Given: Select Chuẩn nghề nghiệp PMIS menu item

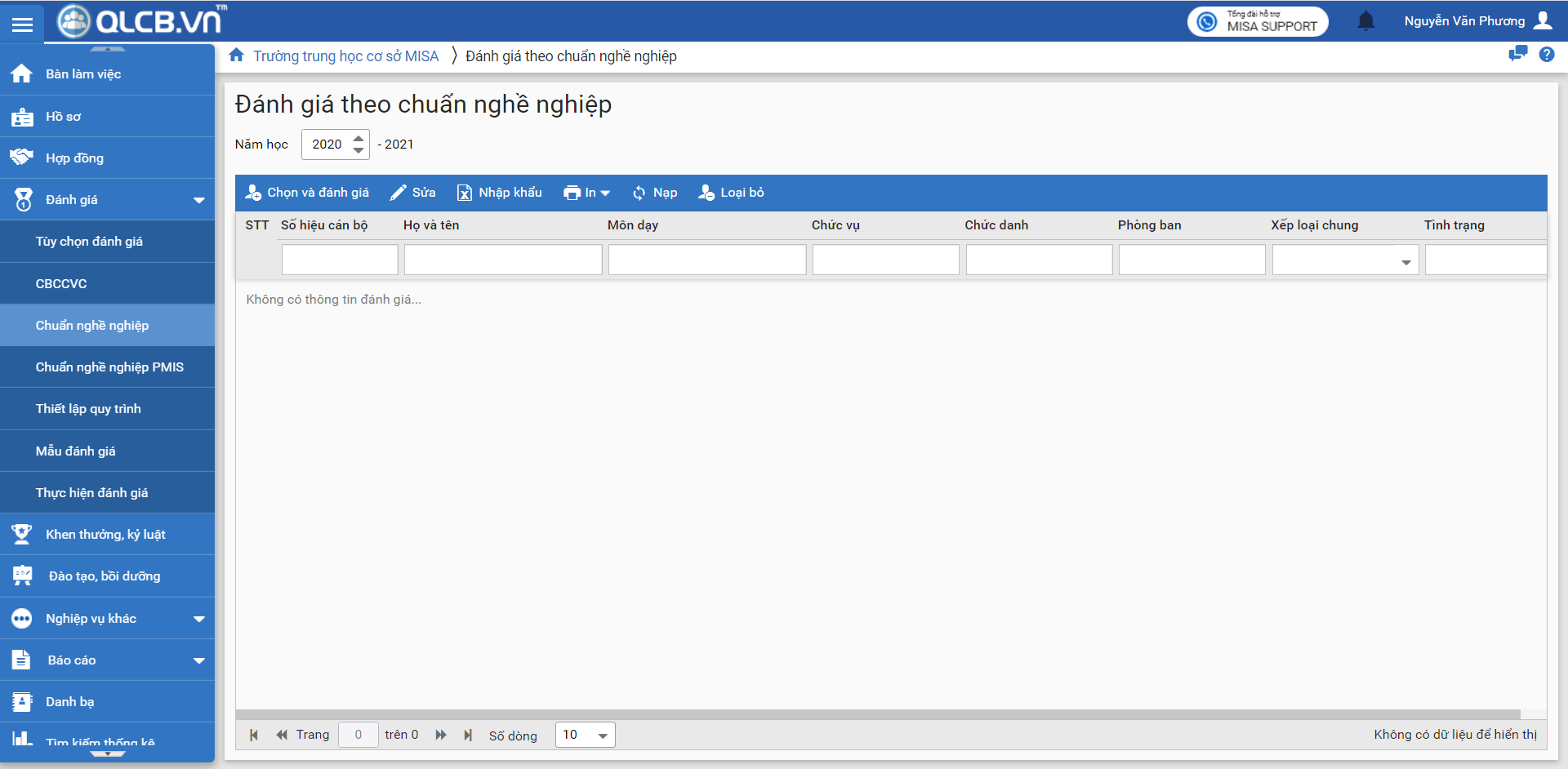Looking at the screenshot, I should [x=109, y=367].
